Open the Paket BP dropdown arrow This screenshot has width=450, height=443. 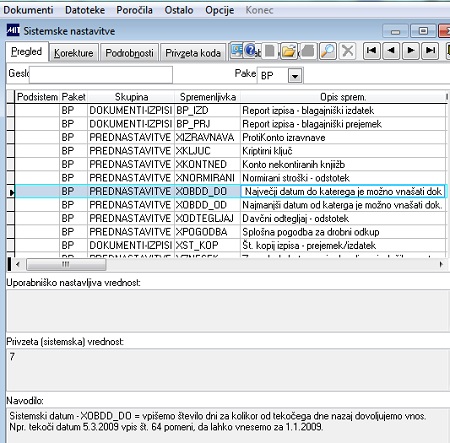pos(295,76)
